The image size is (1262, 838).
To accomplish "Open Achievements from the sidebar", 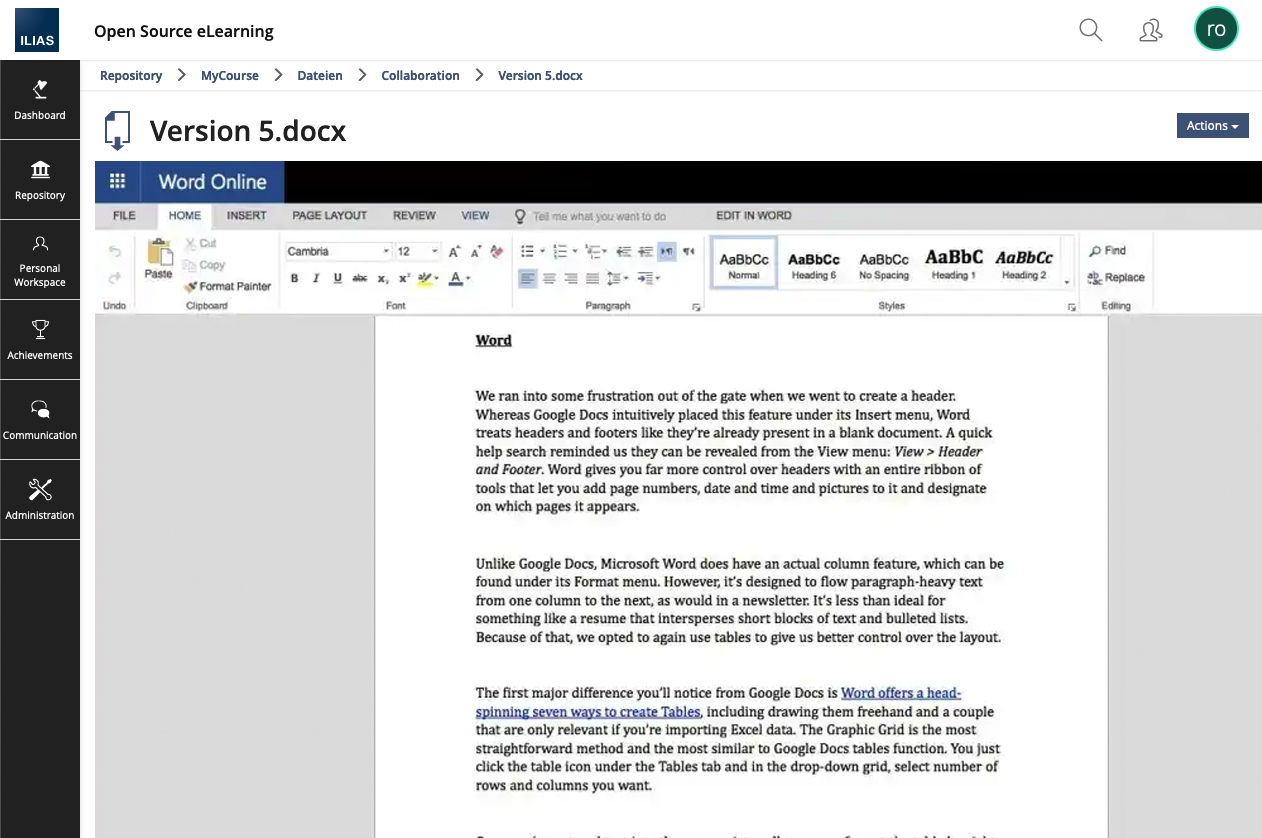I will tap(40, 340).
